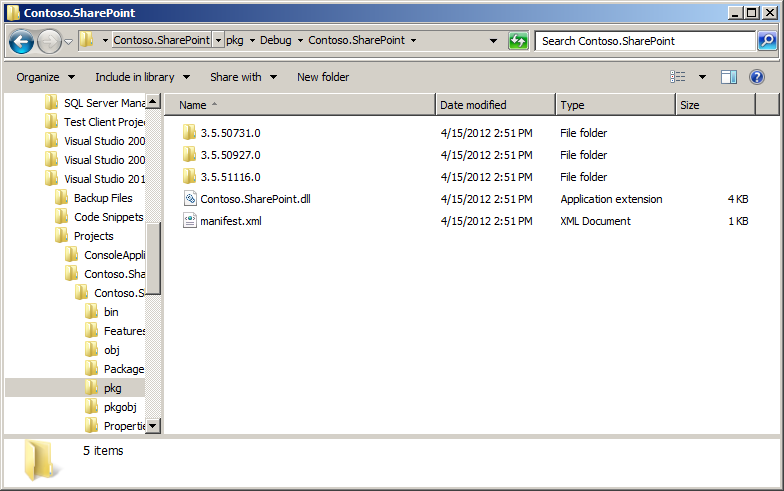This screenshot has height=491, width=784.
Task: Create a New folder
Action: click(323, 77)
